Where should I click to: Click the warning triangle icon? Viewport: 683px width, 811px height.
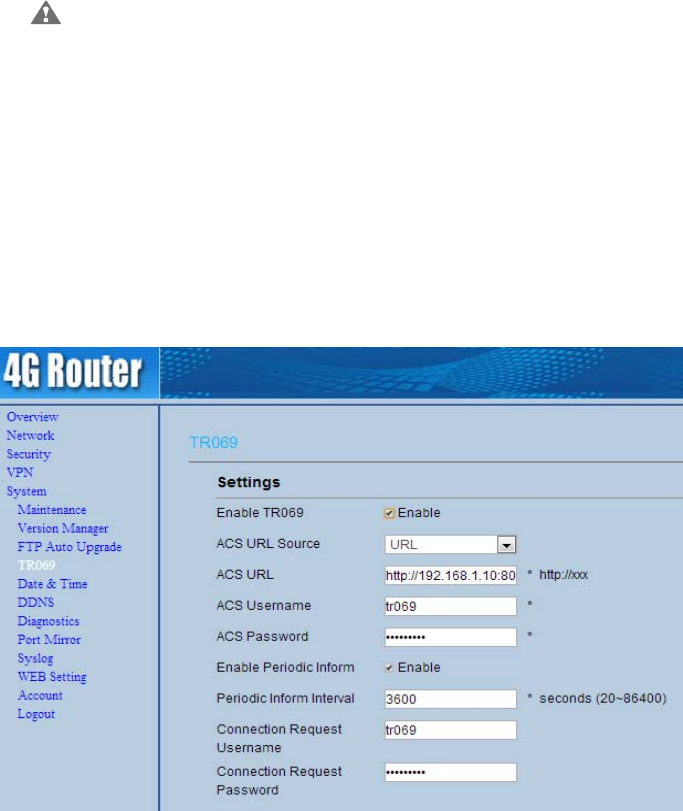click(46, 13)
